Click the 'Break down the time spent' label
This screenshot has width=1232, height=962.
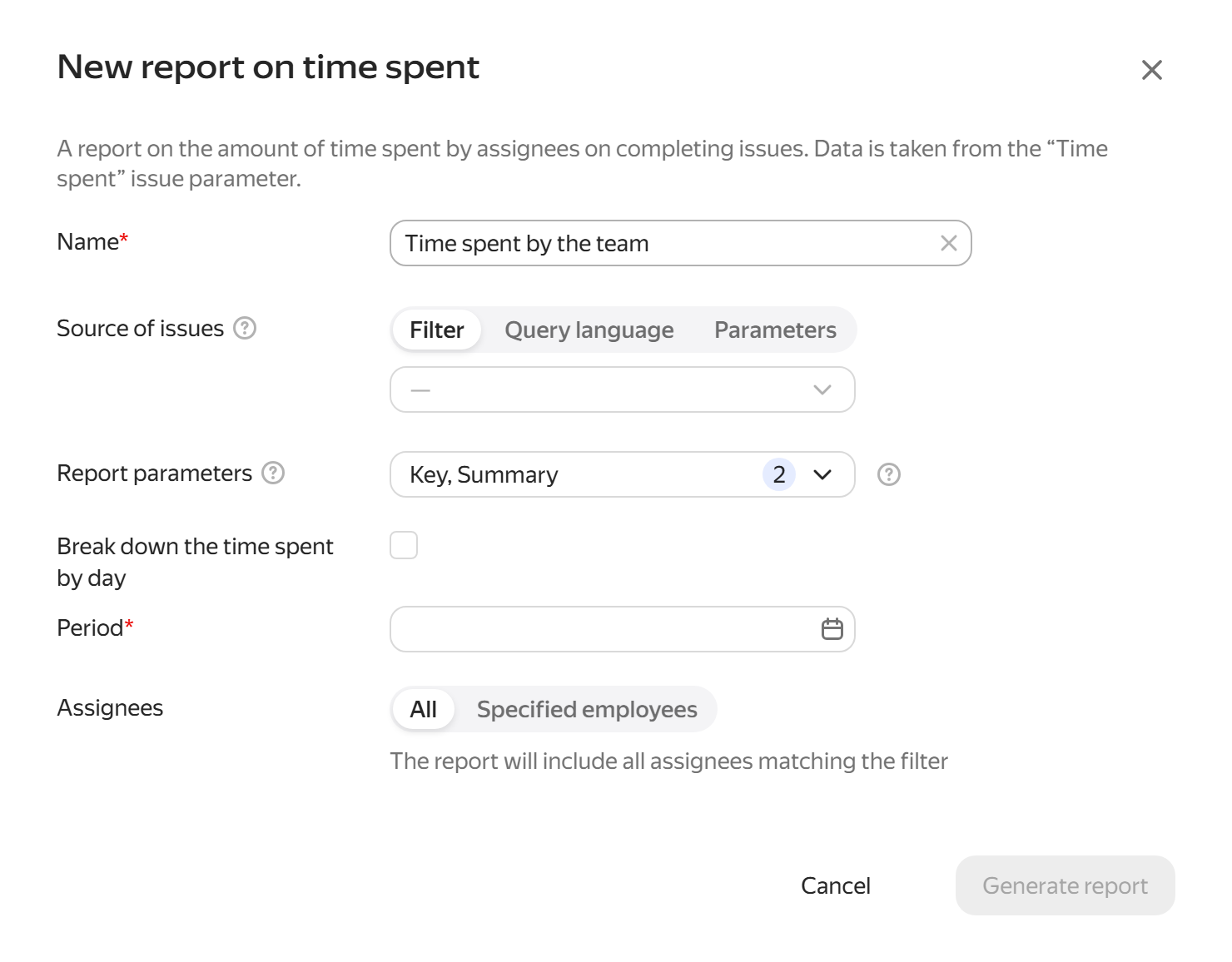point(195,562)
